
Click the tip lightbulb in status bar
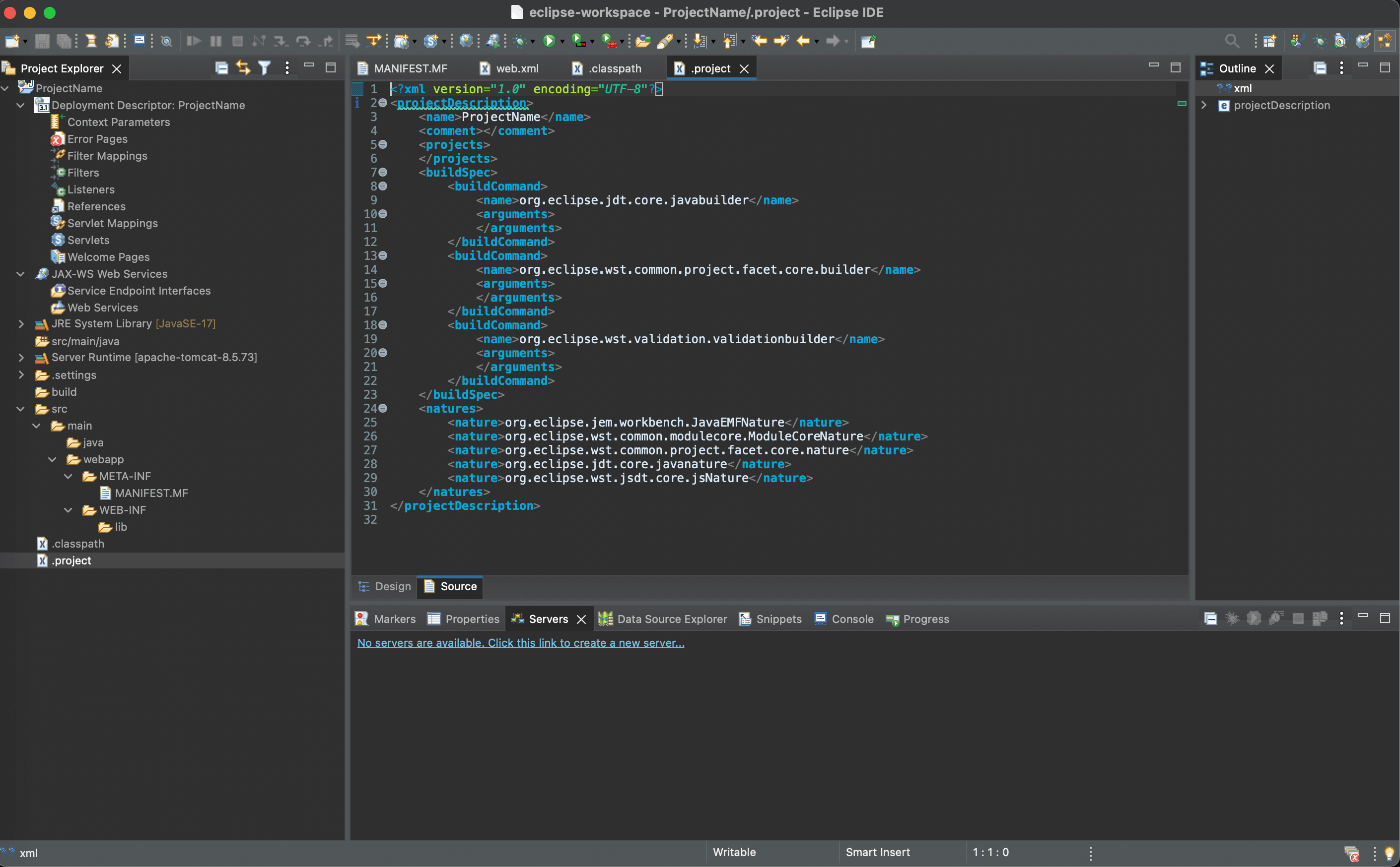click(1389, 853)
